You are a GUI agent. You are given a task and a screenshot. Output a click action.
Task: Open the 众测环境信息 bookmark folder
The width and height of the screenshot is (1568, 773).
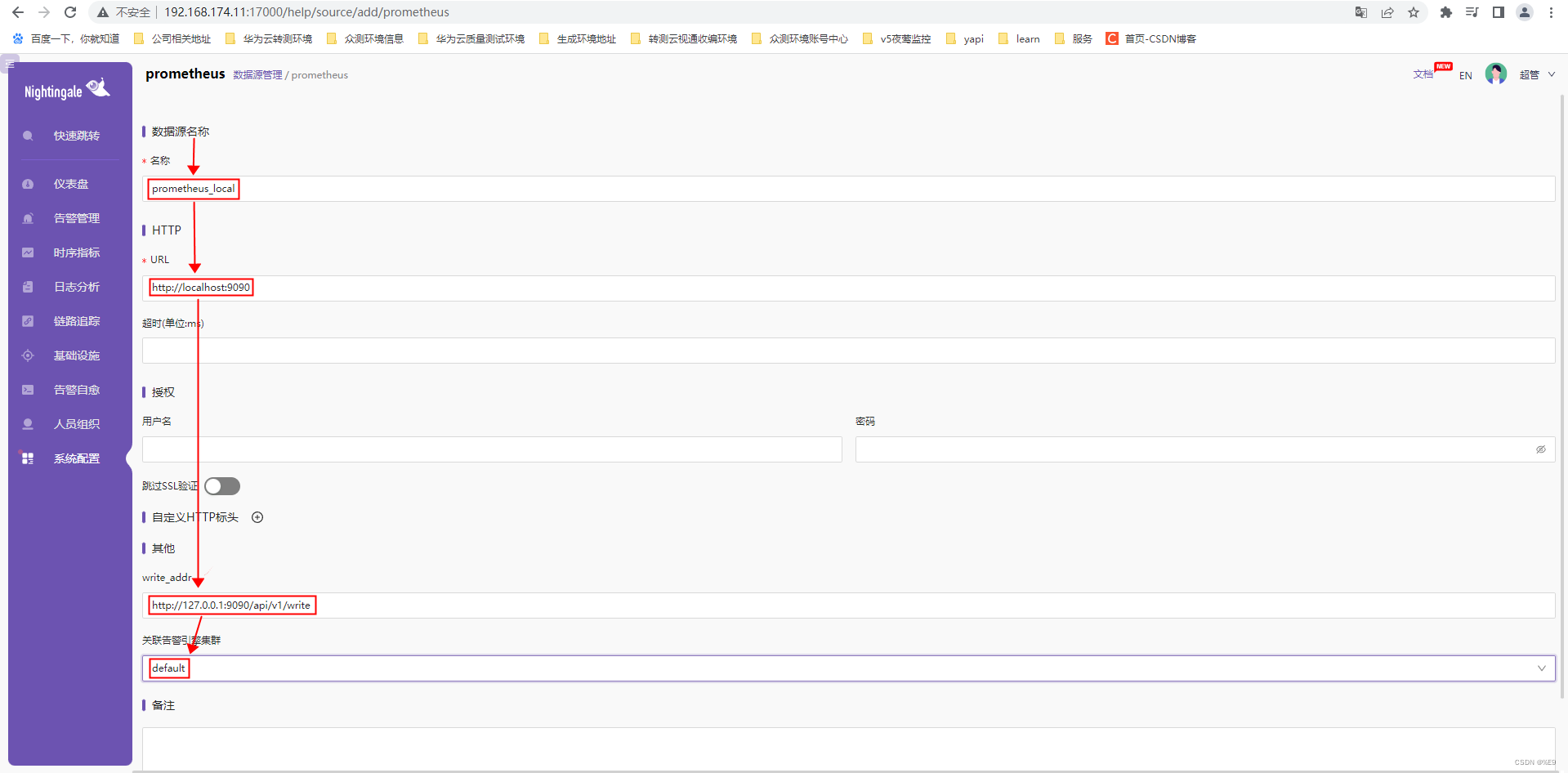tap(365, 38)
